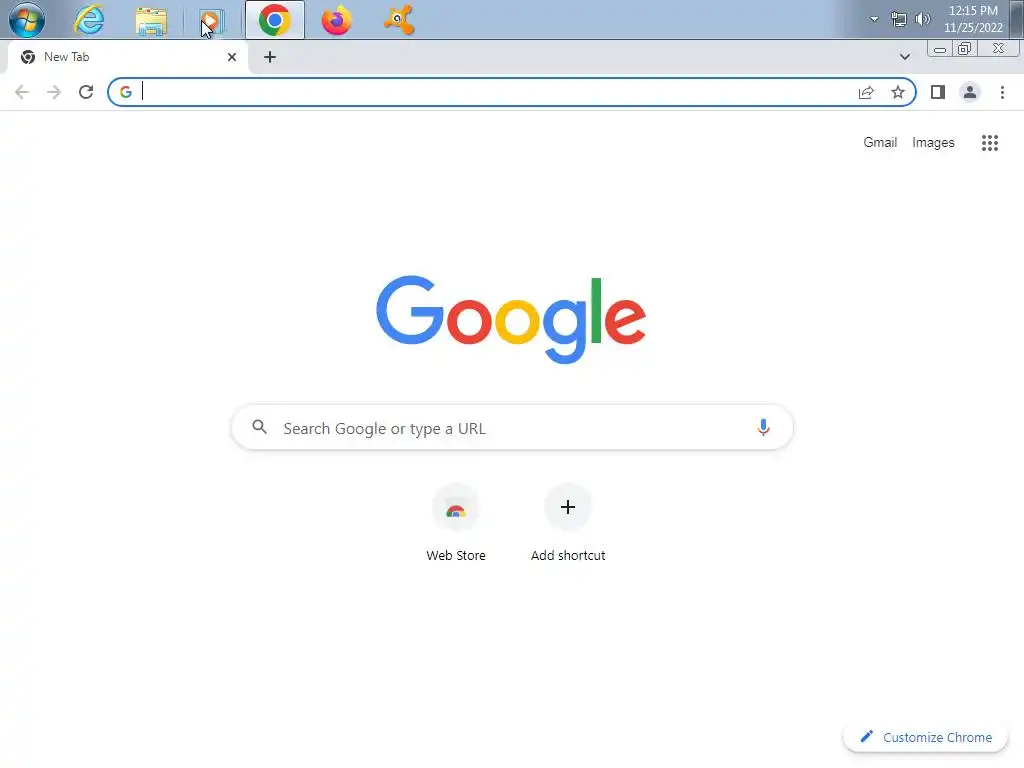Launch Firefox from the taskbar
The height and width of the screenshot is (768, 1024).
point(336,20)
